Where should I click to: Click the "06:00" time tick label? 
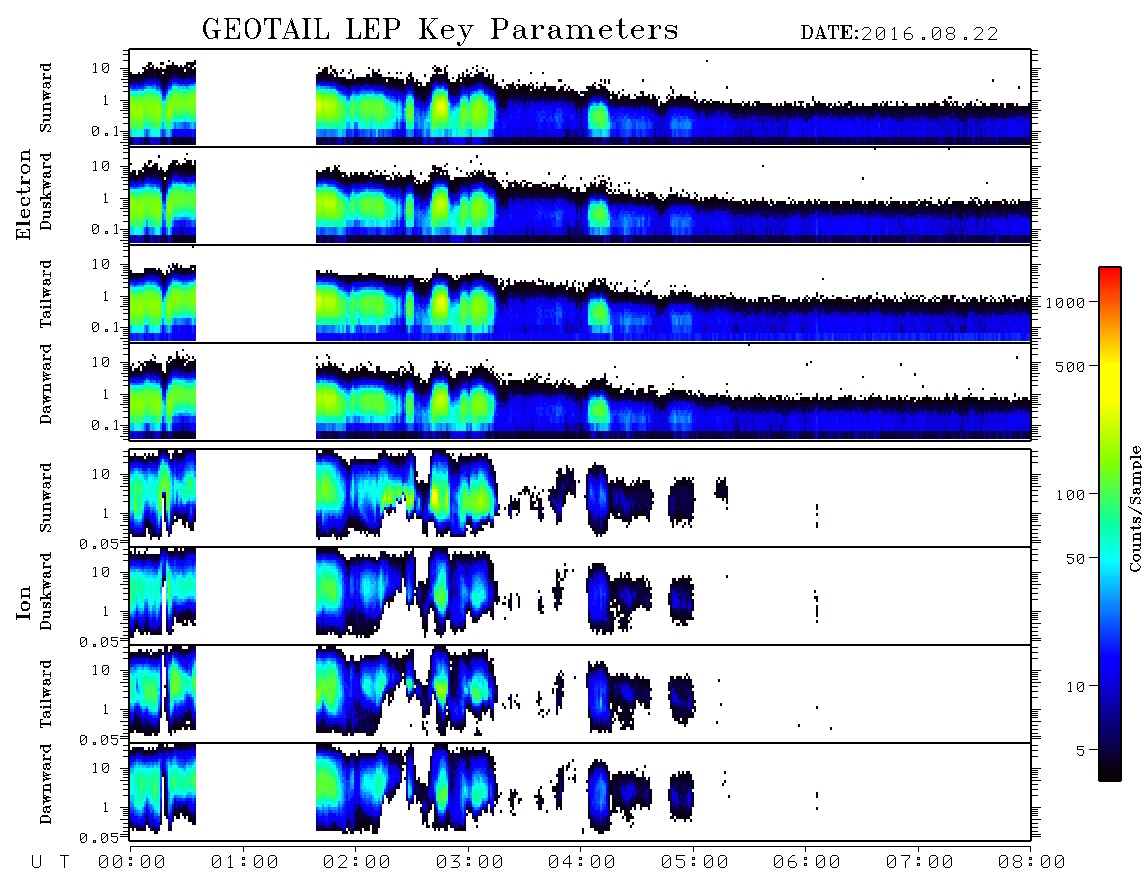(x=806, y=862)
